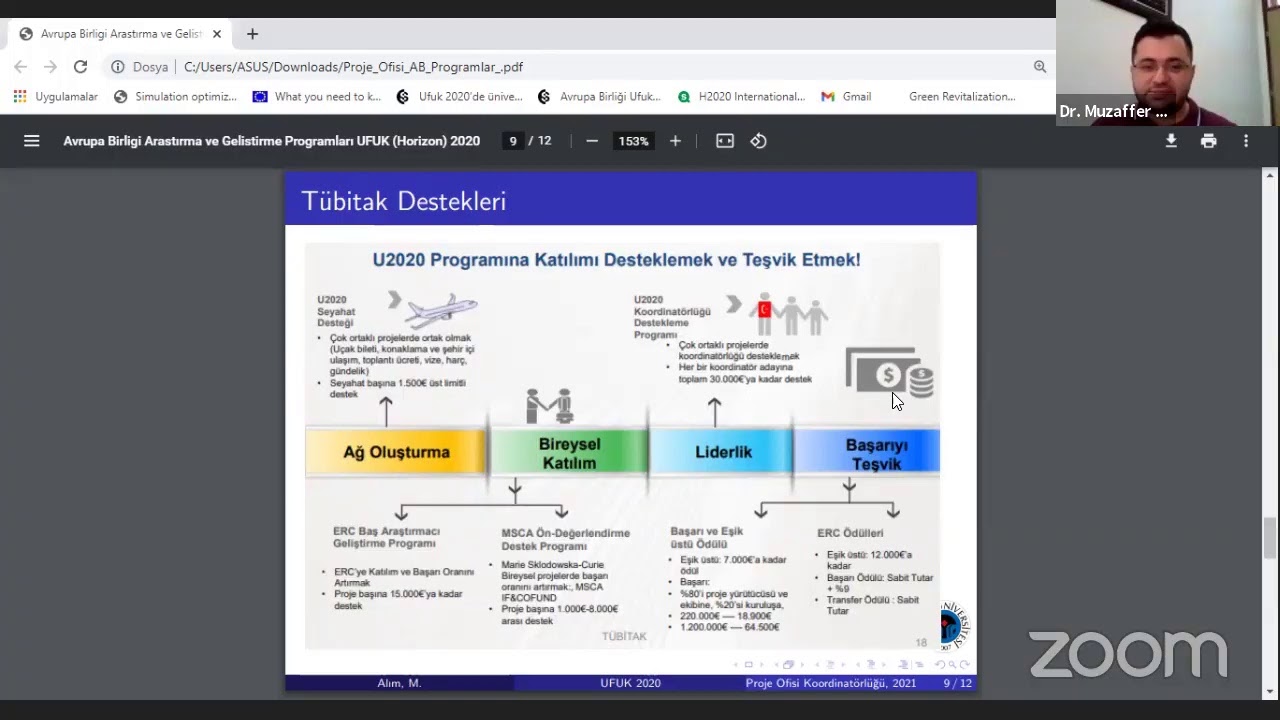Select the Avrupa Birligi Arastirma browser tab
Screen dimensions: 1280x720
pyautogui.click(x=119, y=34)
